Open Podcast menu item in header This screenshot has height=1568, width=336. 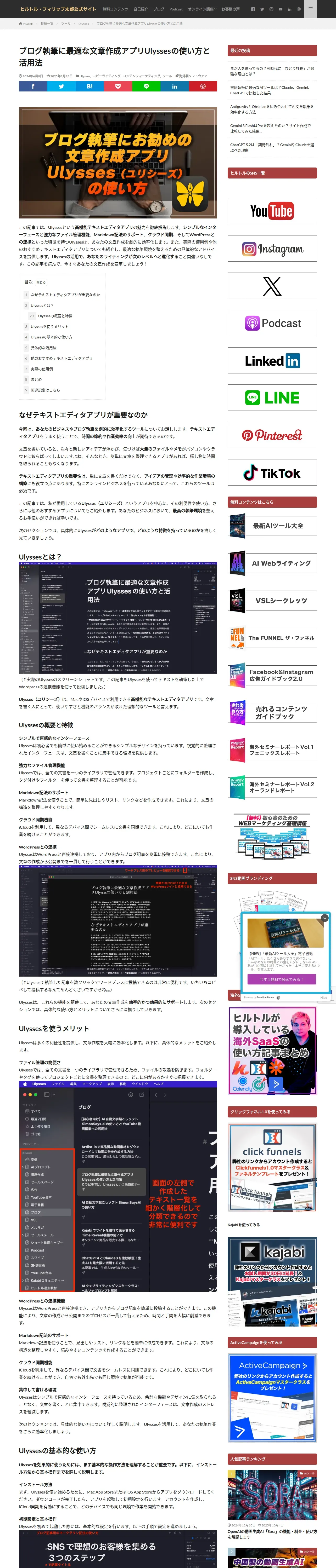(176, 9)
